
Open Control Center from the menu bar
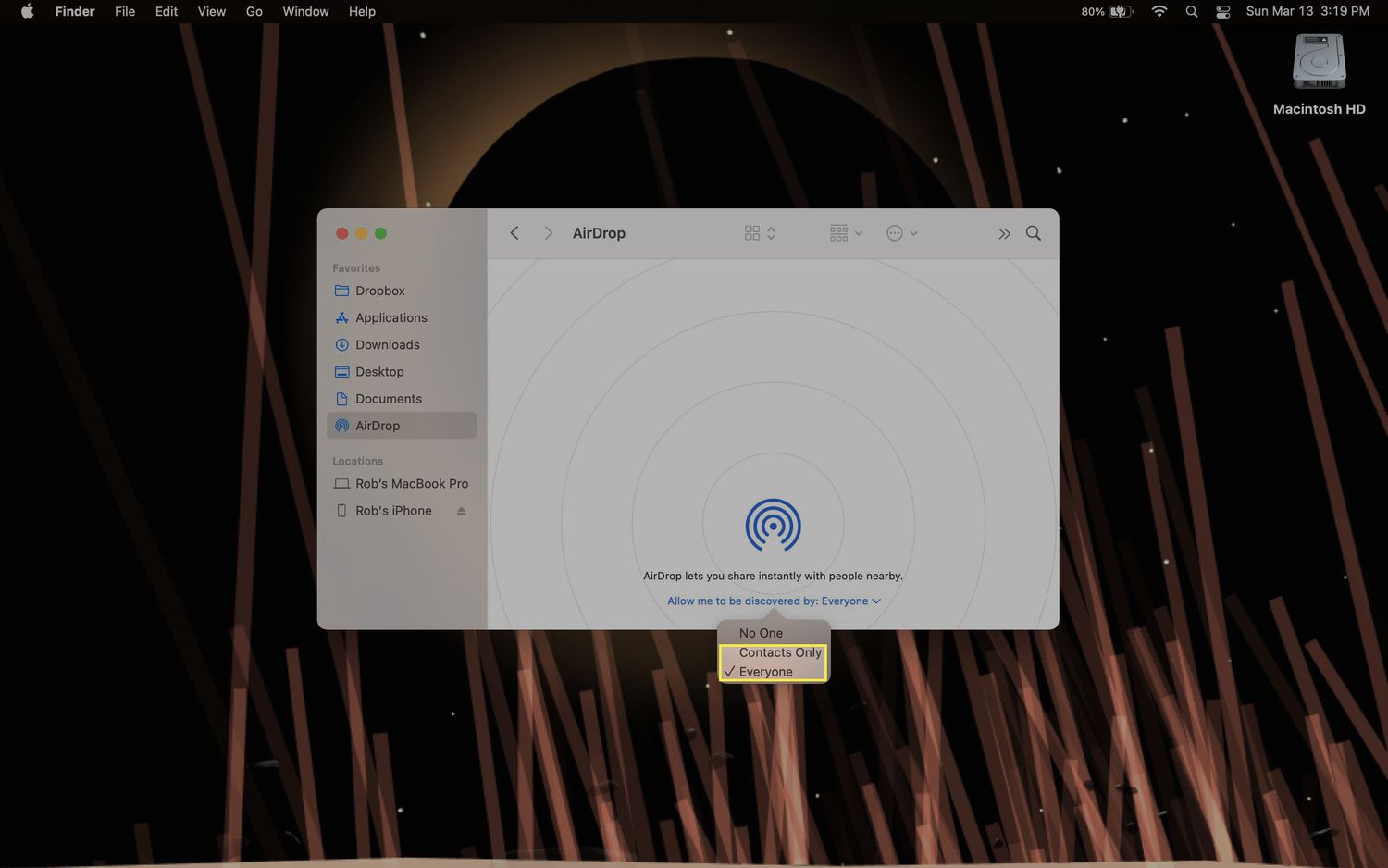pos(1222,12)
